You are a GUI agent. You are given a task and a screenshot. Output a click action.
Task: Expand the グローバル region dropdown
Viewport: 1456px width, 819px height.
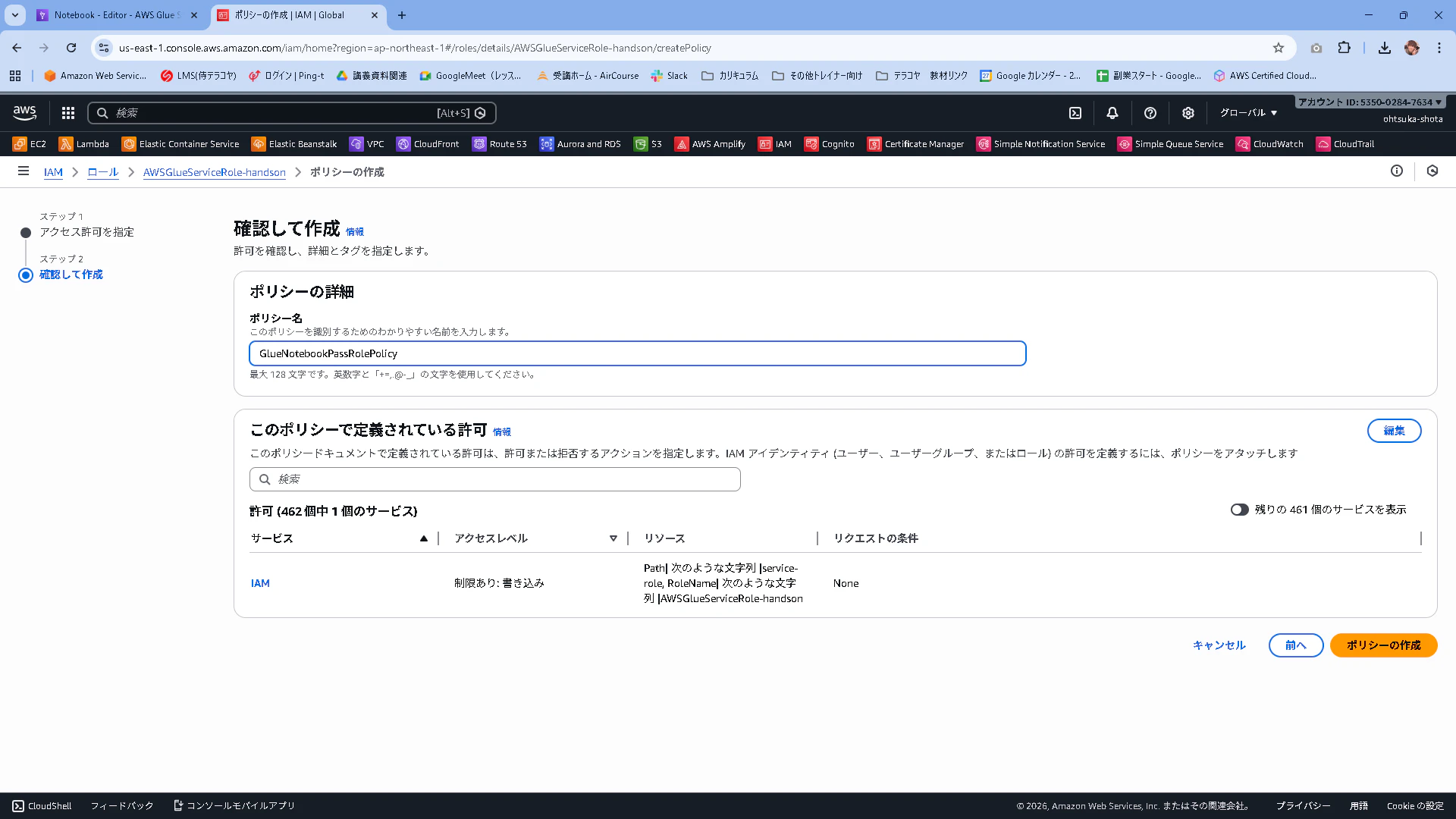(x=1248, y=113)
